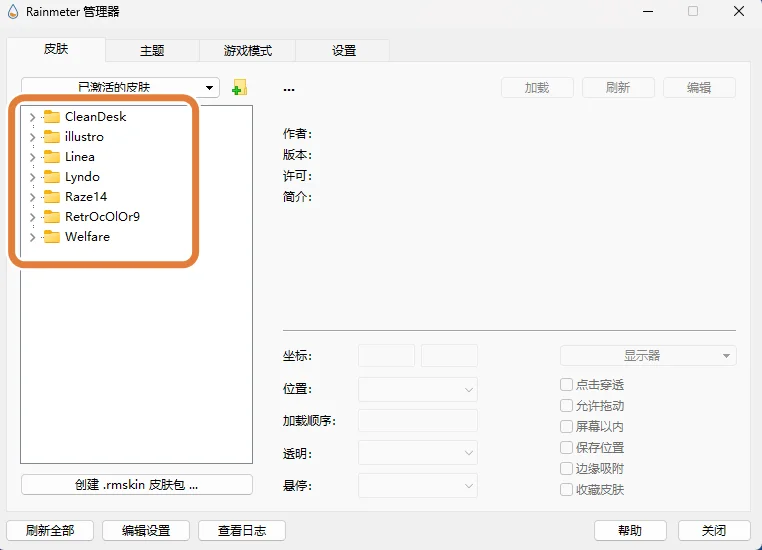This screenshot has width=762, height=550.
Task: Expand the CleanDesk tree node
Action: point(33,117)
